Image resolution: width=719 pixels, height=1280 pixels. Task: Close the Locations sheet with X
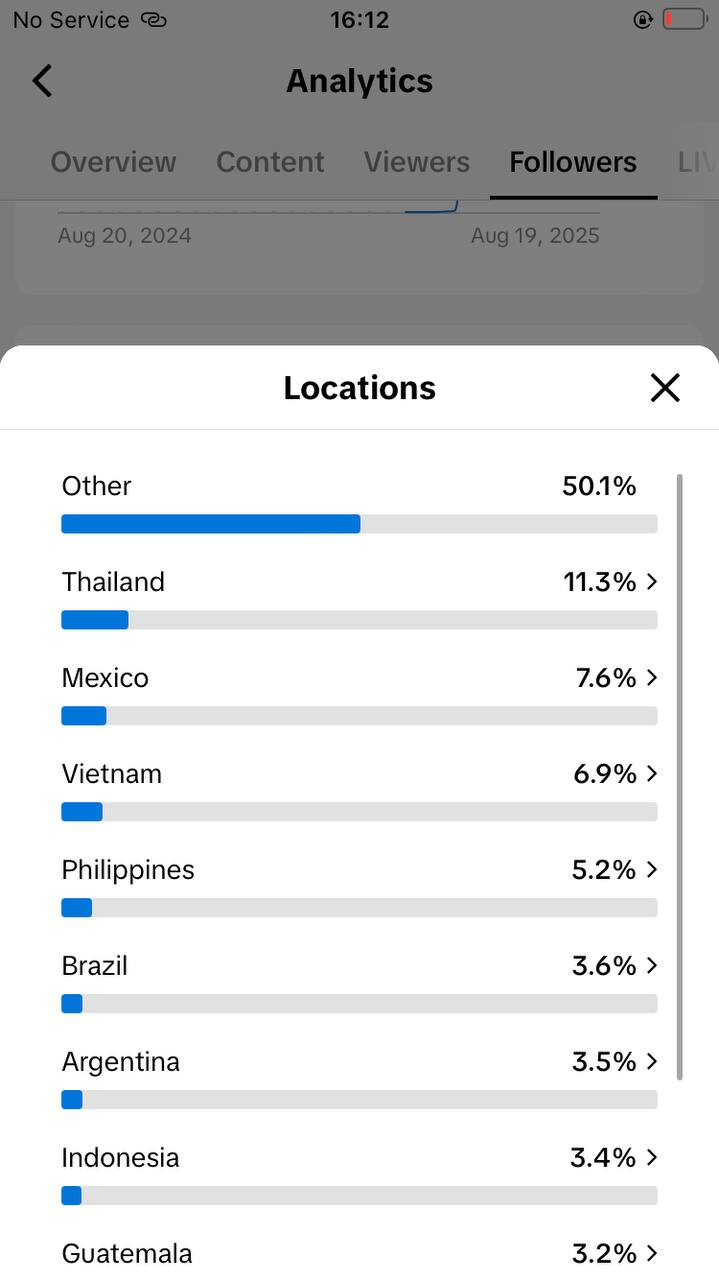tap(665, 388)
